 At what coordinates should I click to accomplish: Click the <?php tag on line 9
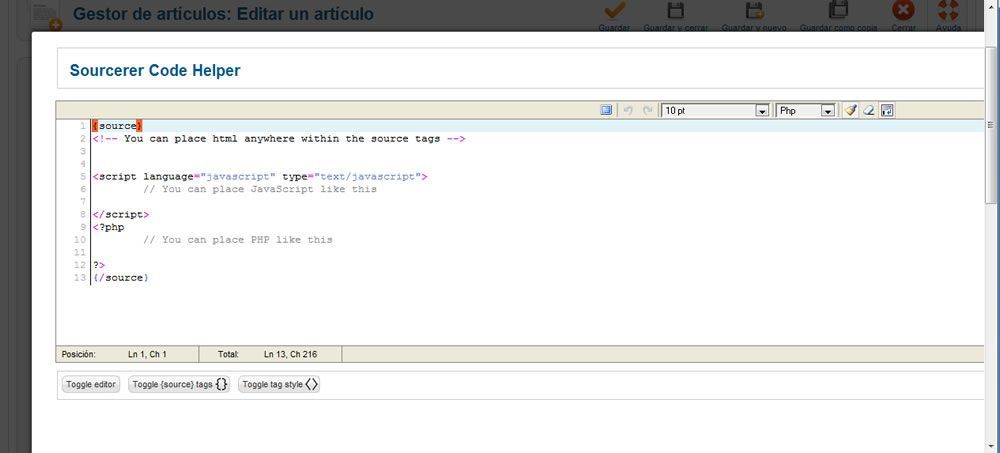pyautogui.click(x=108, y=227)
